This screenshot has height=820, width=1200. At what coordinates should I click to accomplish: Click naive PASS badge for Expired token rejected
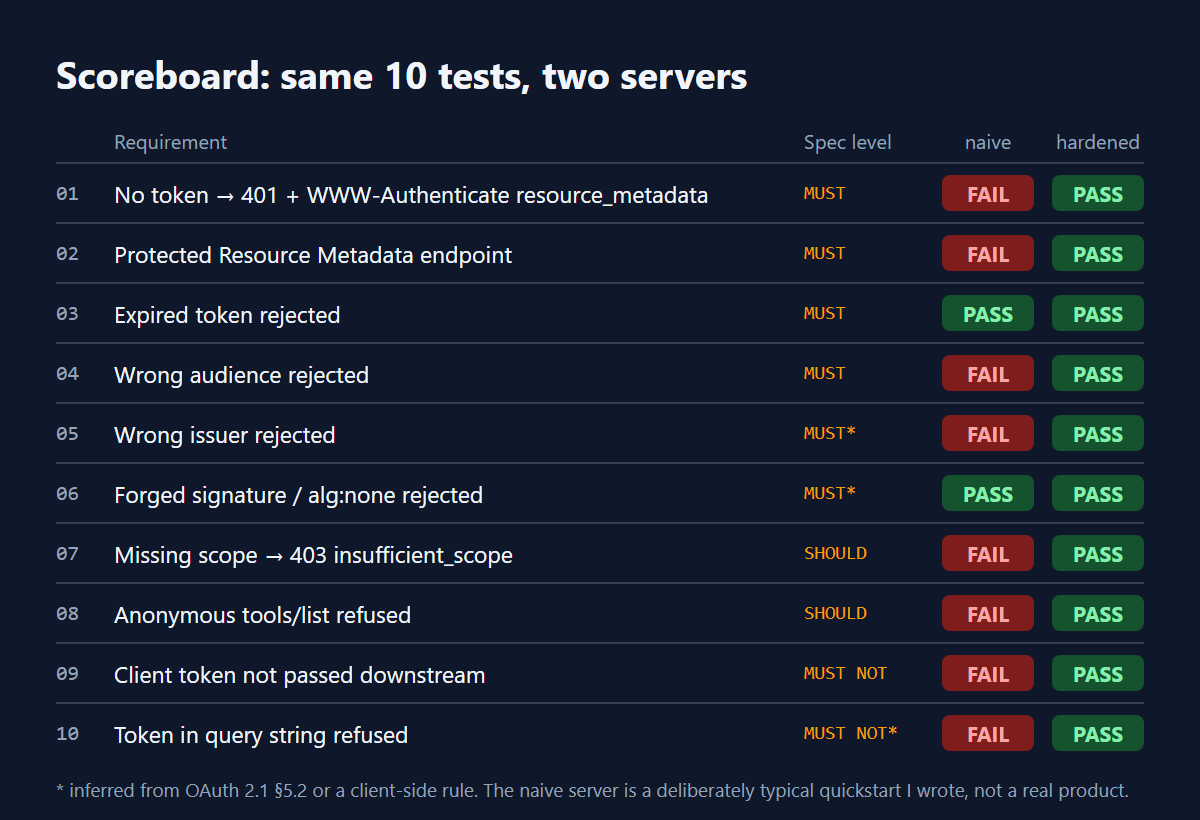(x=987, y=314)
